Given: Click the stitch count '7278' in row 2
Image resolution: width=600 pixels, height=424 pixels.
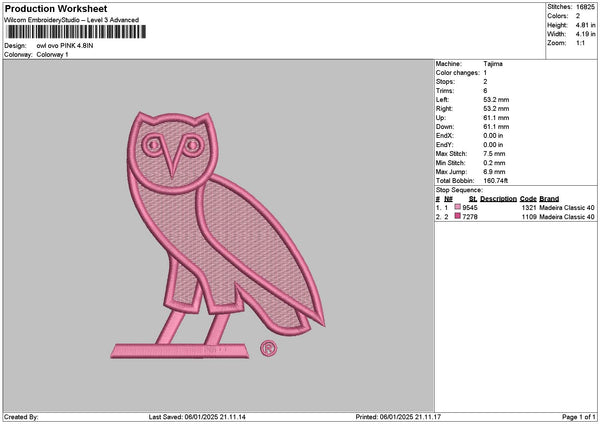Looking at the screenshot, I should click(x=470, y=217).
